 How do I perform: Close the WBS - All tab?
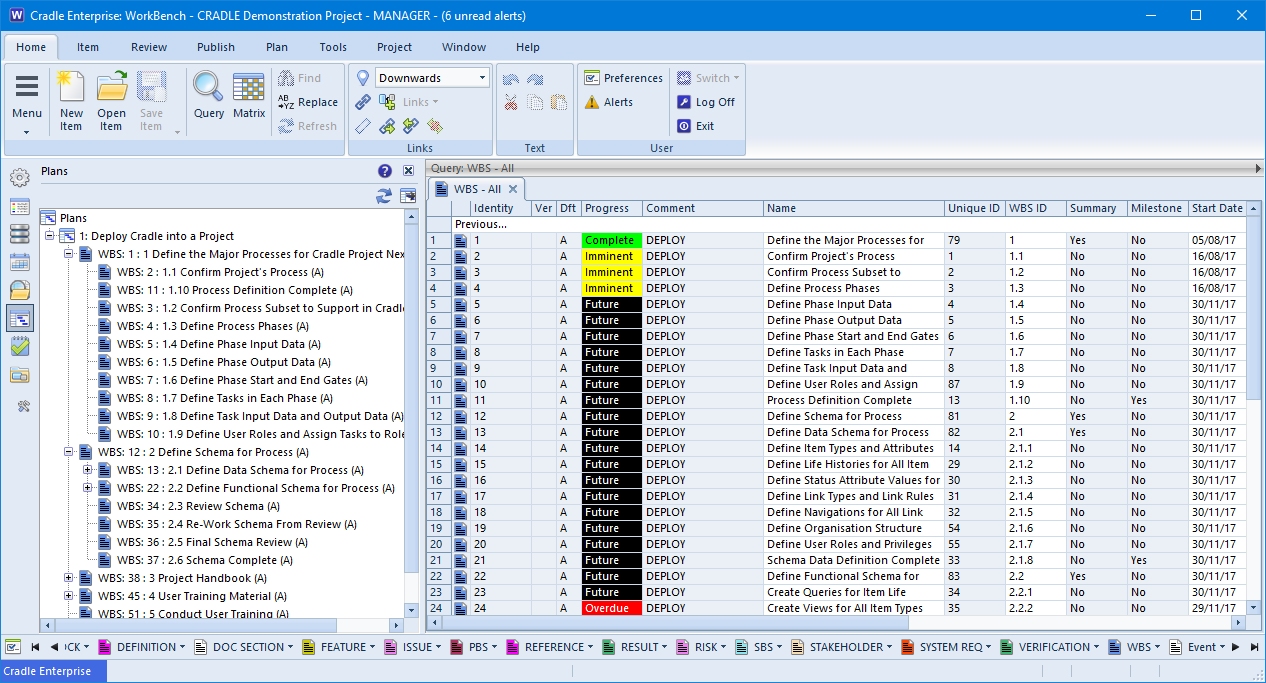coord(512,189)
